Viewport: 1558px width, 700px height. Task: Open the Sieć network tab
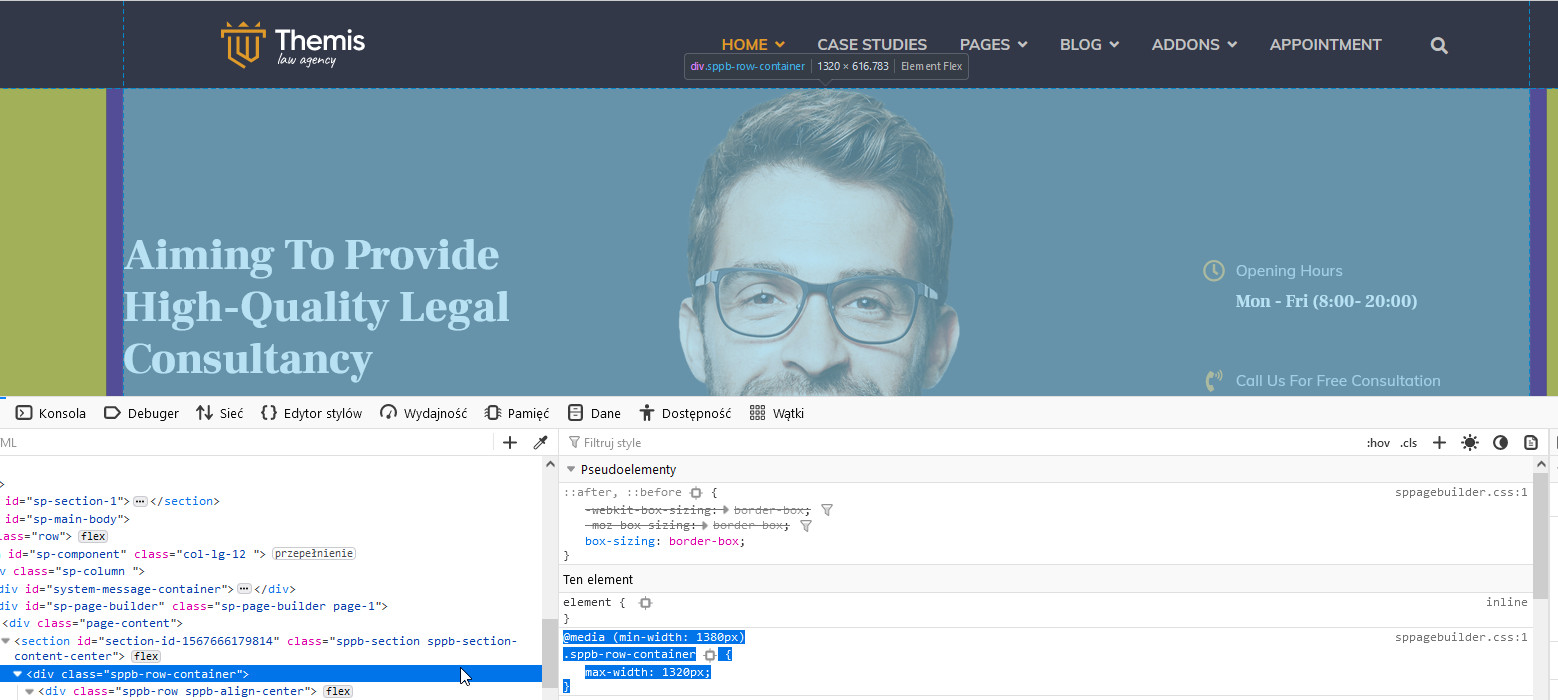tap(220, 413)
